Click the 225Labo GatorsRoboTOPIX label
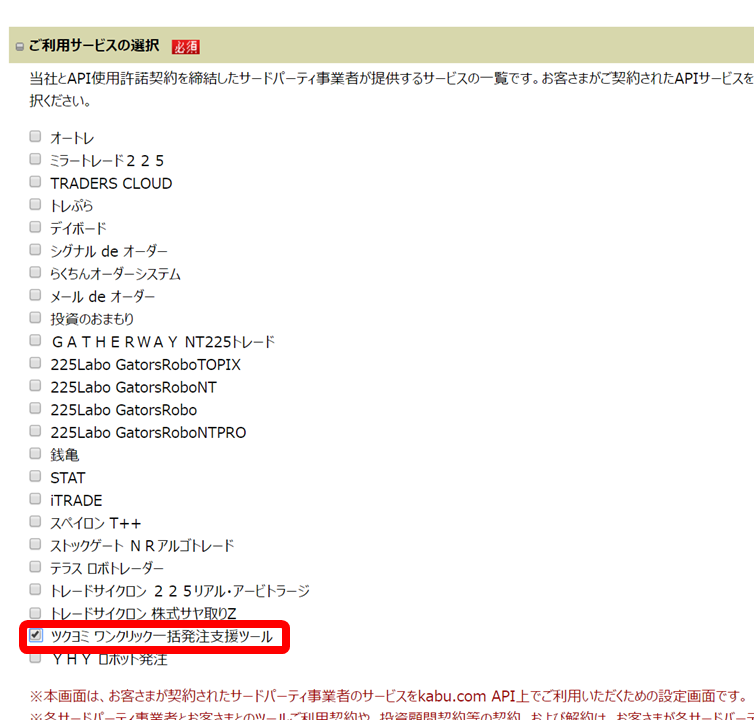 145,365
